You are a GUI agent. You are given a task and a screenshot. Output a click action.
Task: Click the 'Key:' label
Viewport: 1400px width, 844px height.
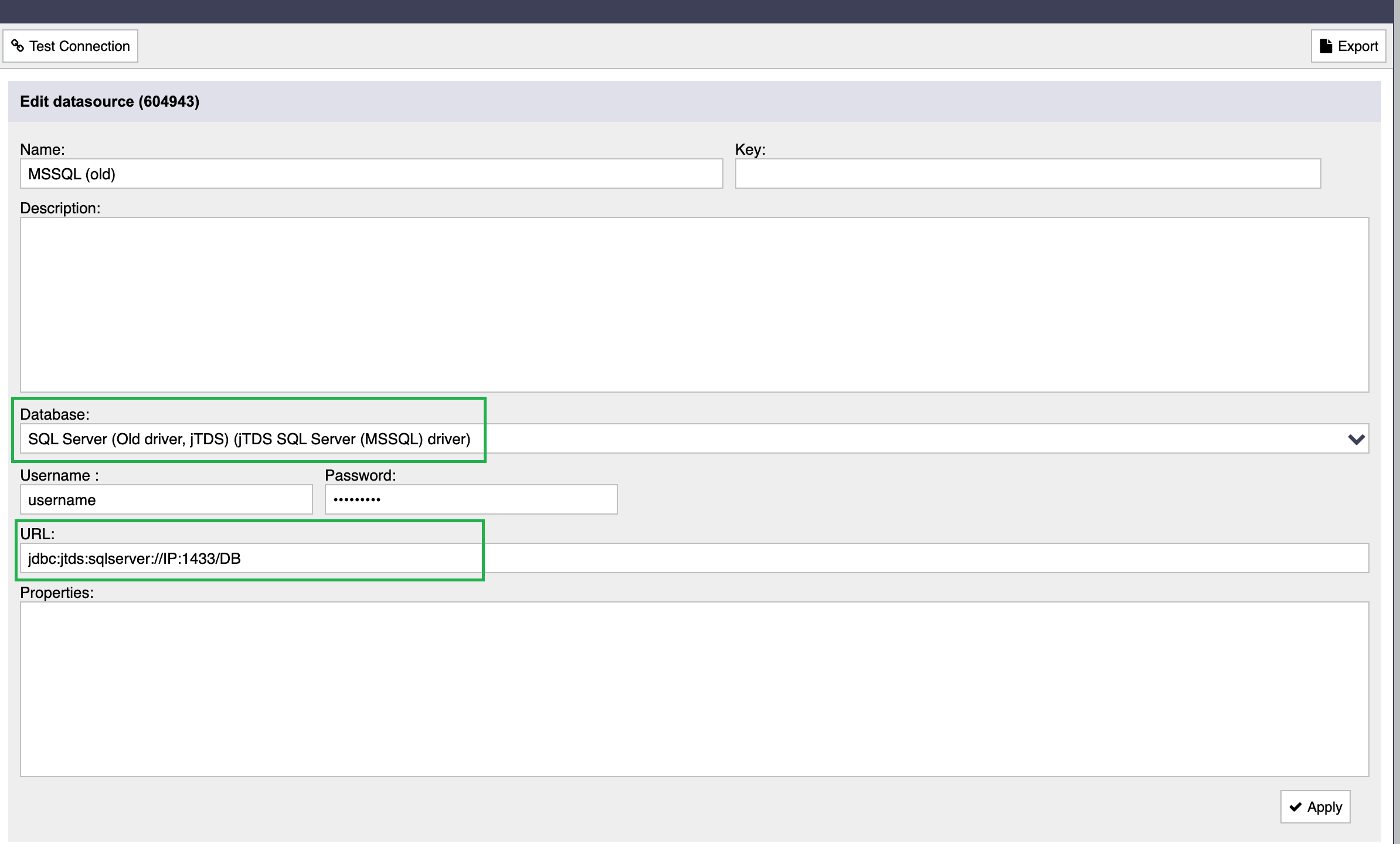(x=750, y=149)
